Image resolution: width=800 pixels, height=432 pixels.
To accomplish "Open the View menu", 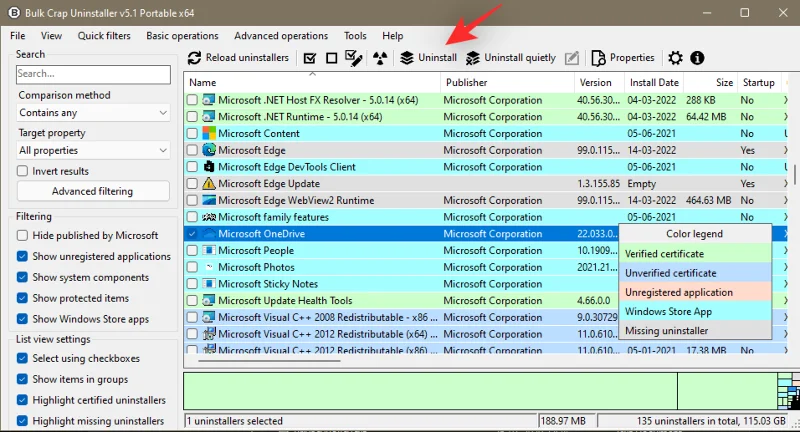I will pos(51,36).
